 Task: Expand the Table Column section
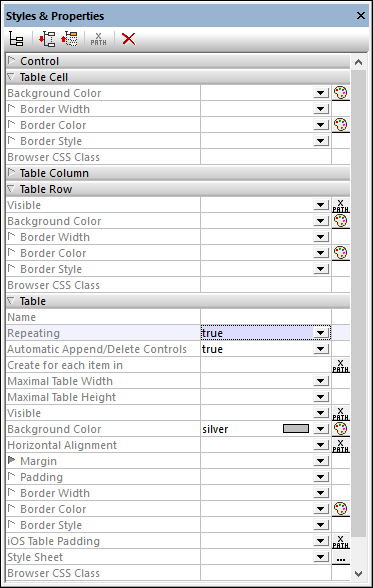(12, 172)
